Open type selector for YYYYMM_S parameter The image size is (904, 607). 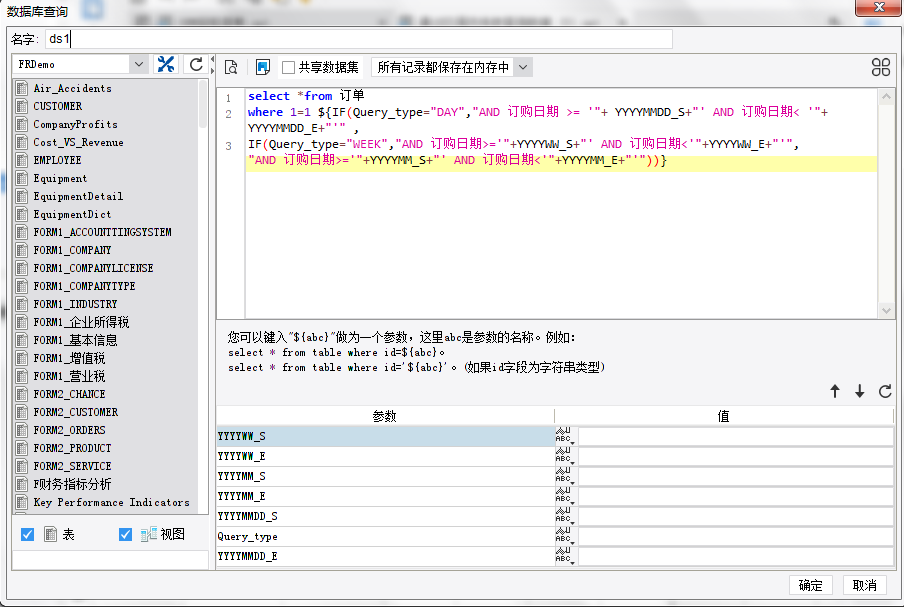click(x=566, y=476)
